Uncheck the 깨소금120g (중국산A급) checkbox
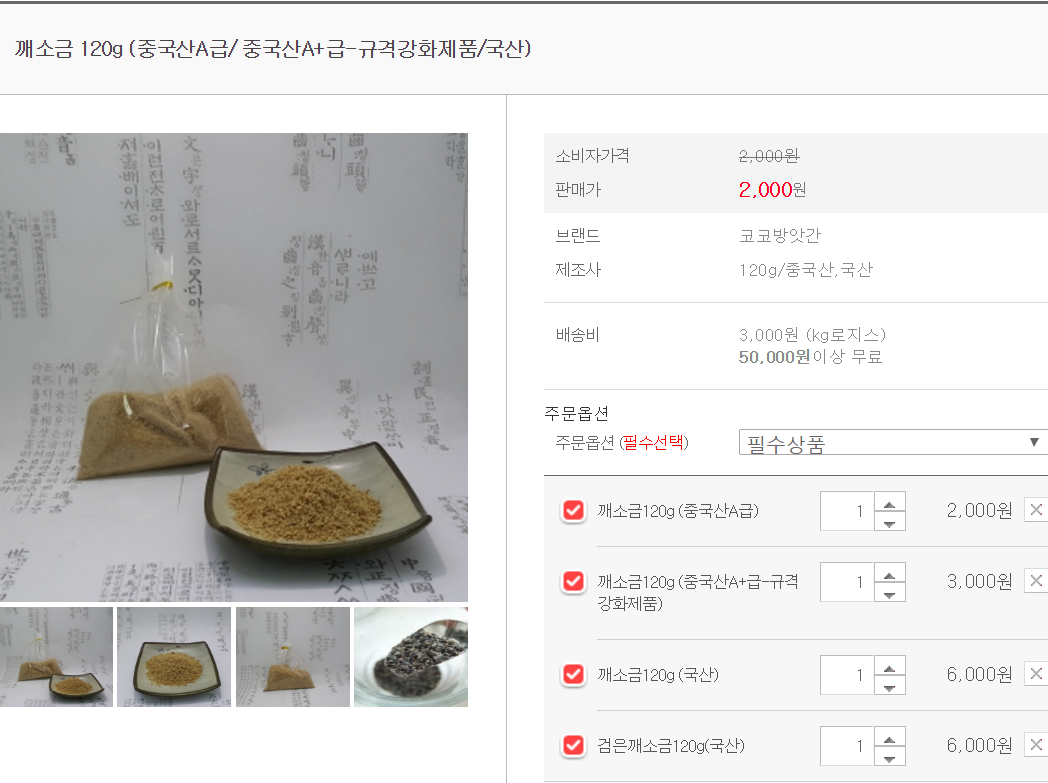1048x783 pixels. pyautogui.click(x=573, y=511)
